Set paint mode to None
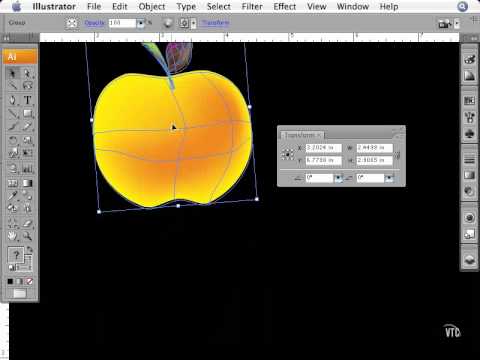 point(30,282)
